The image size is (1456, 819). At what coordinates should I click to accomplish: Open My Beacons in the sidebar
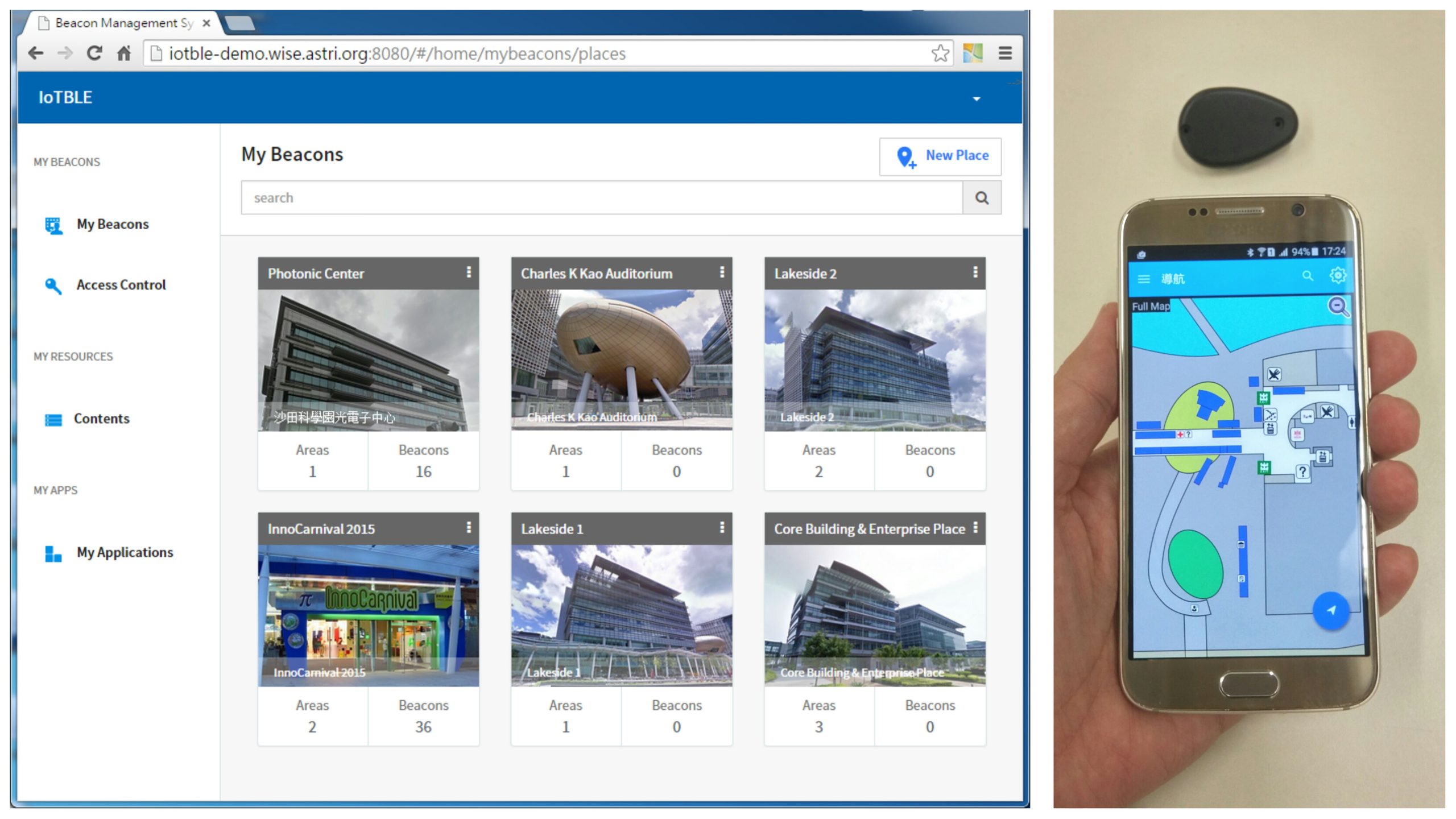(x=97, y=225)
